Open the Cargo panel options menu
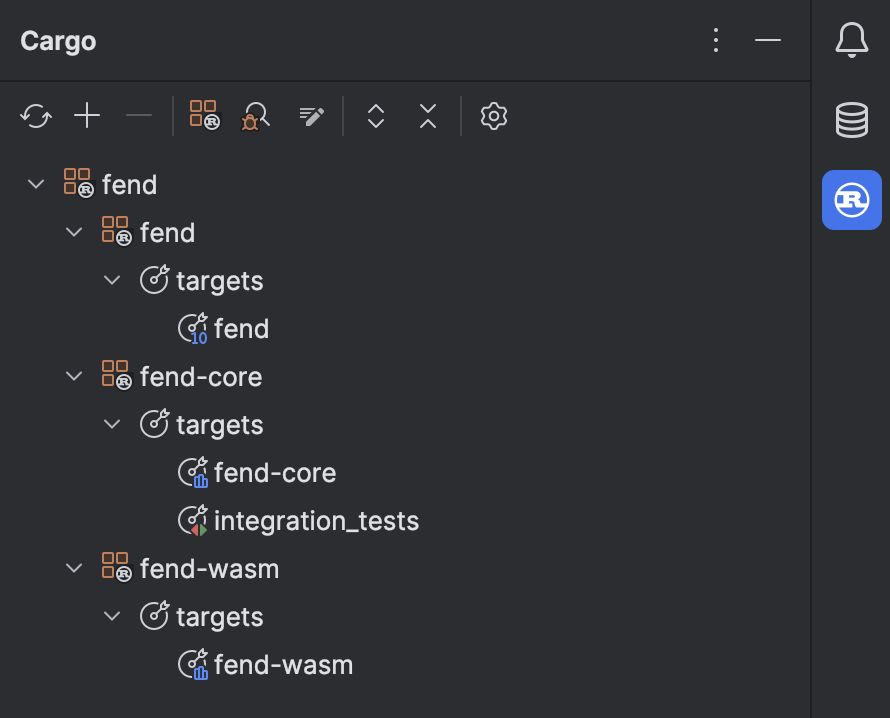Viewport: 890px width, 718px height. 716,40
